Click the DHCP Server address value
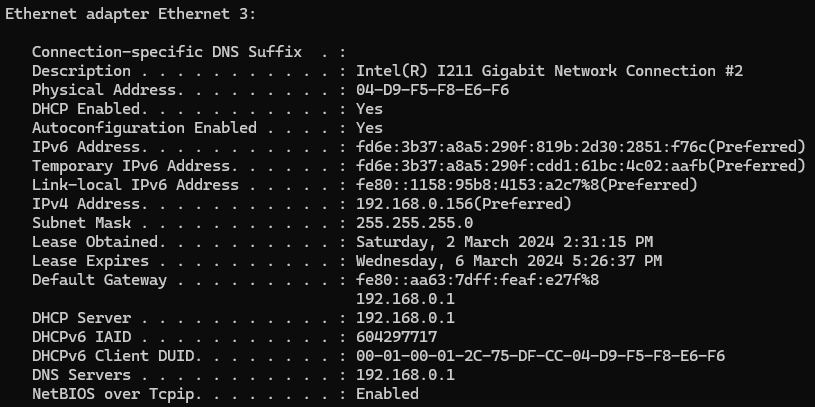 coord(405,318)
